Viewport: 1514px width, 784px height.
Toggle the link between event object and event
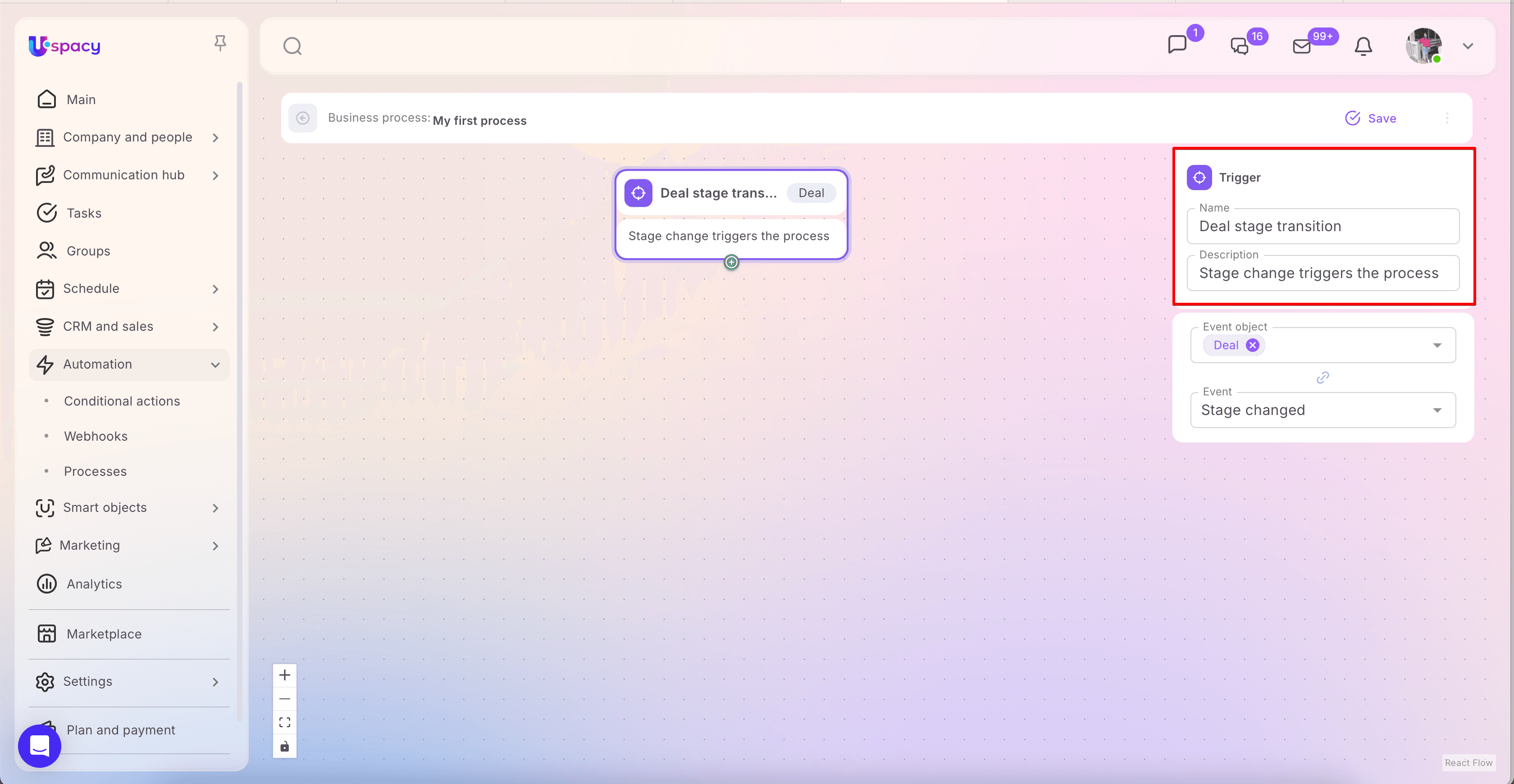click(1322, 377)
